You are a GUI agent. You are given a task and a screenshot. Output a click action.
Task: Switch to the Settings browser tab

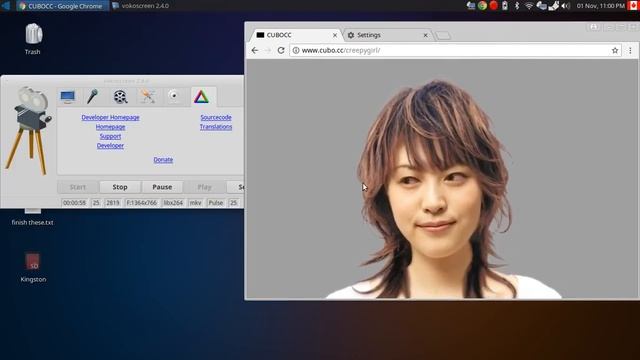(x=387, y=35)
